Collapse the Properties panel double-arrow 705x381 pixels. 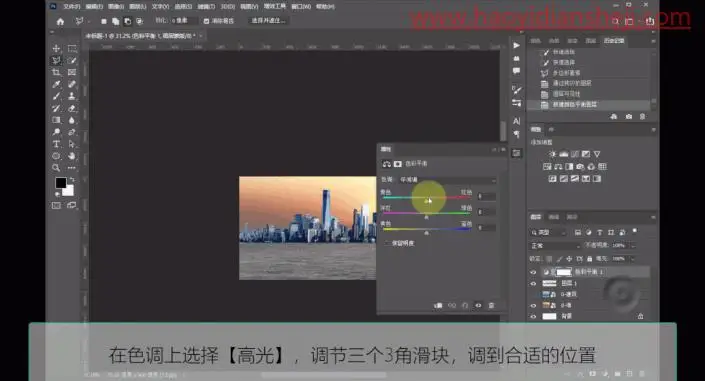[494, 149]
